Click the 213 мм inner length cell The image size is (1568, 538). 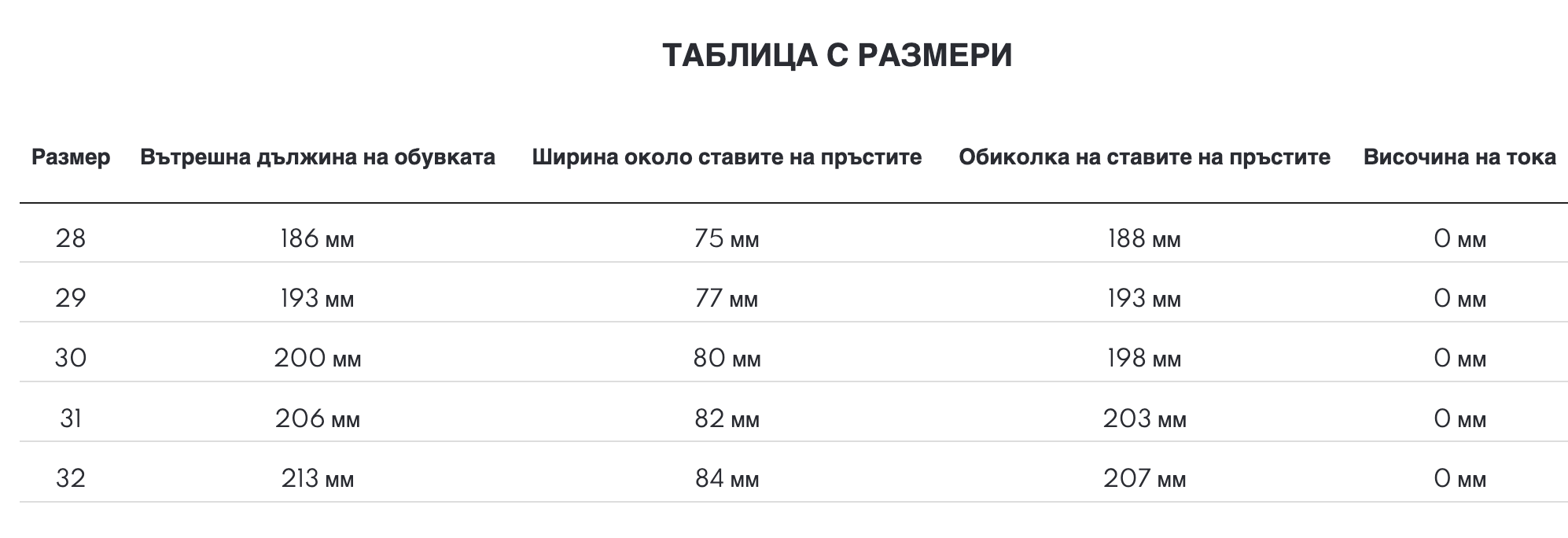[318, 478]
